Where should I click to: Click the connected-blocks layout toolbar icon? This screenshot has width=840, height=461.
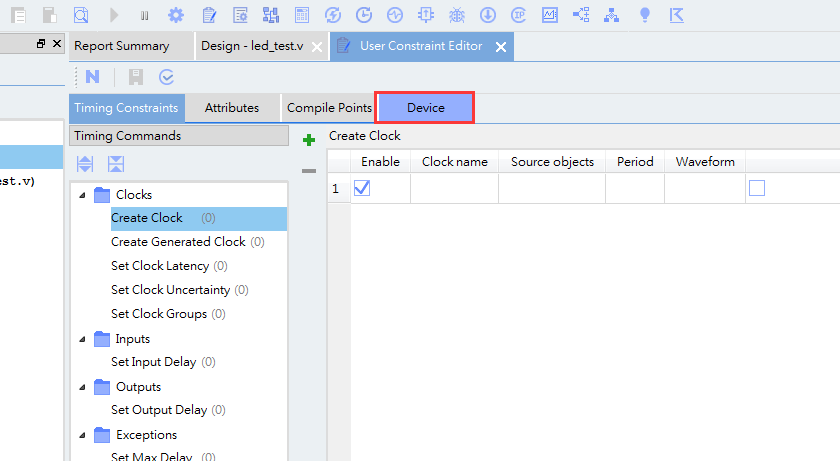(271, 15)
